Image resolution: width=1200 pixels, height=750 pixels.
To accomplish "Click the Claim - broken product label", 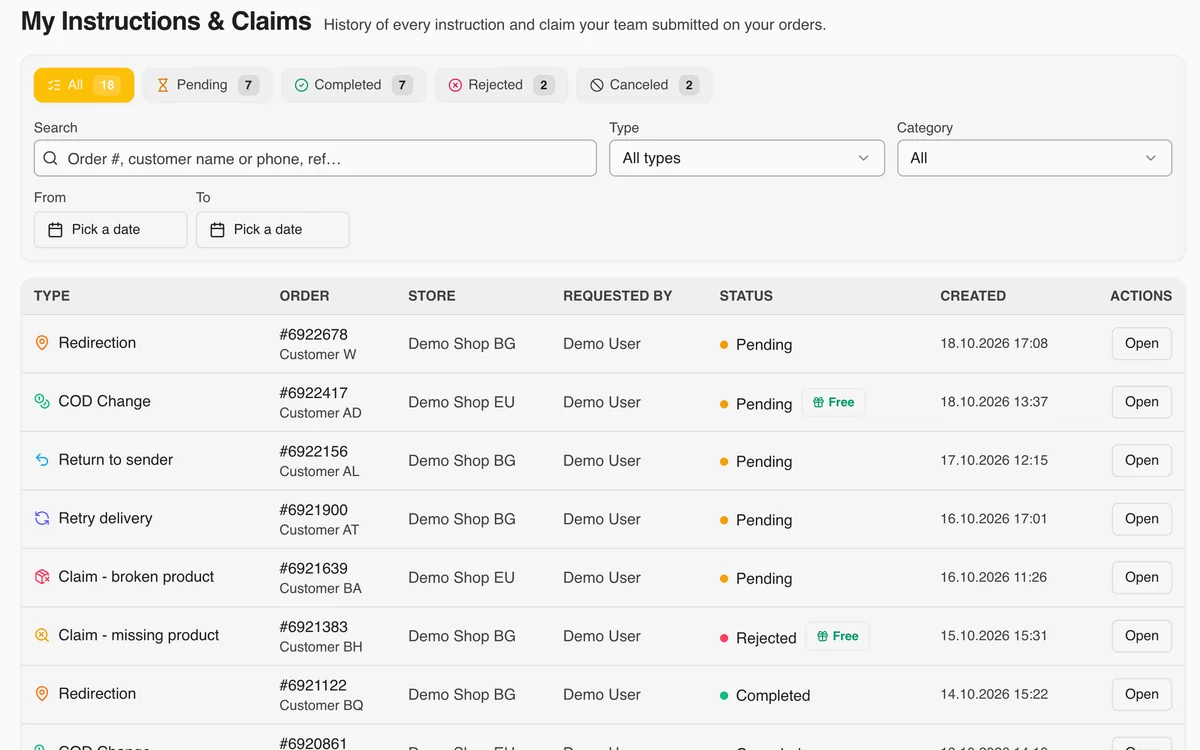I will click(x=136, y=577).
